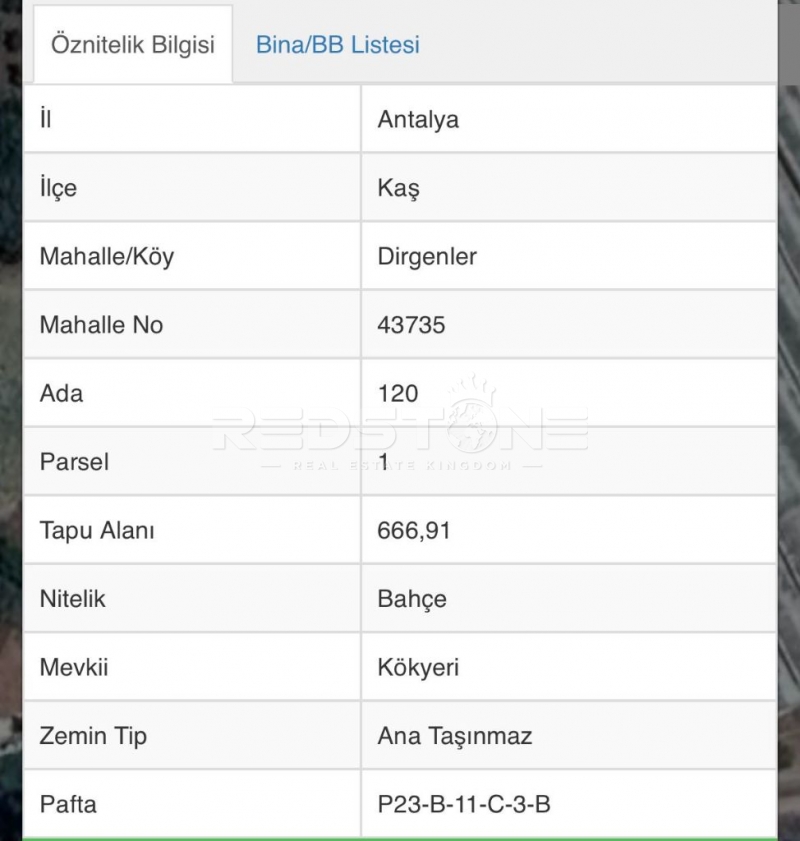Screen dimensions: 800x841
Task: Select the Nitelik row label
Action: (72, 599)
